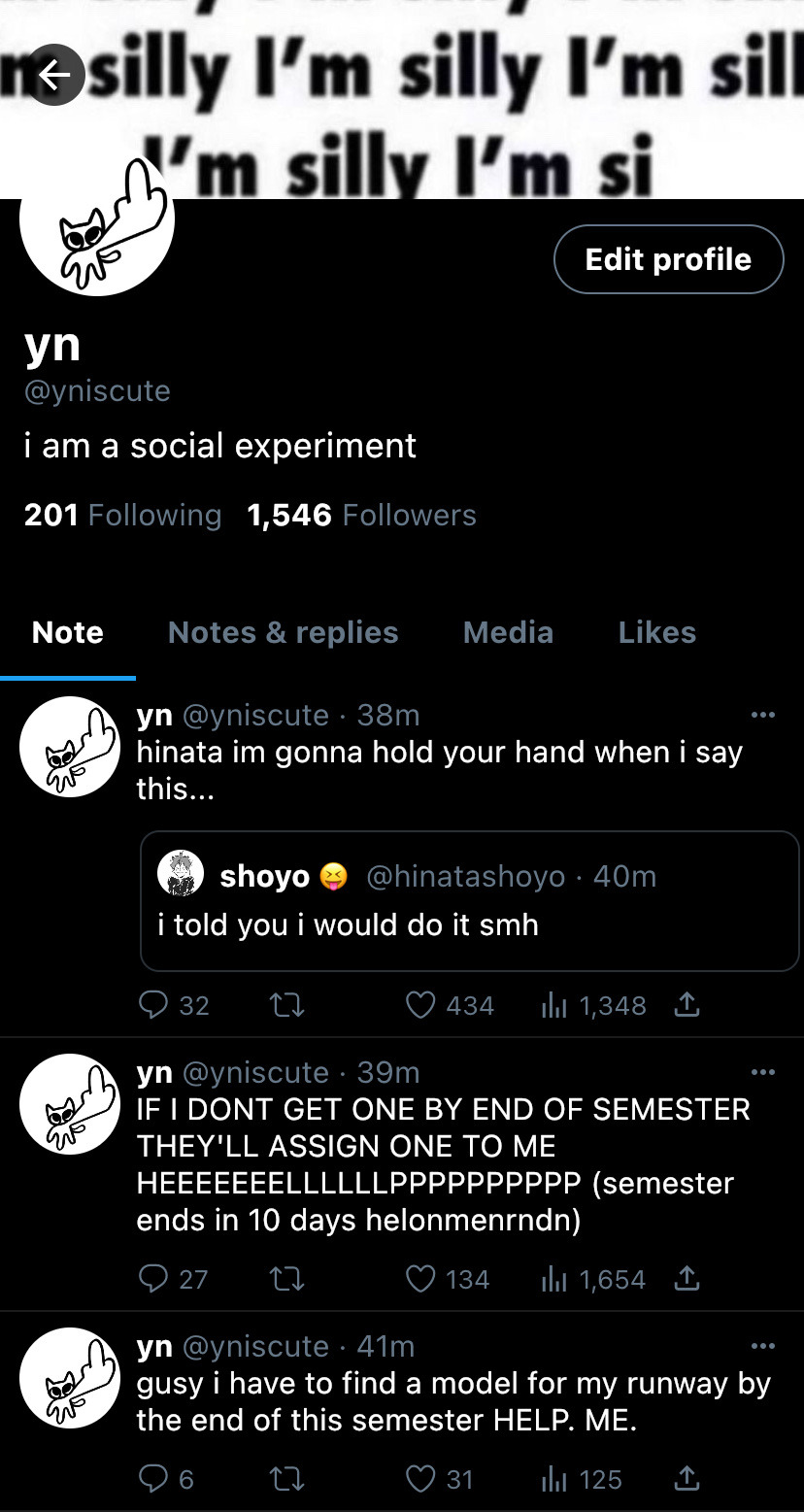Reply to the hinata hand-holding post

click(153, 1005)
